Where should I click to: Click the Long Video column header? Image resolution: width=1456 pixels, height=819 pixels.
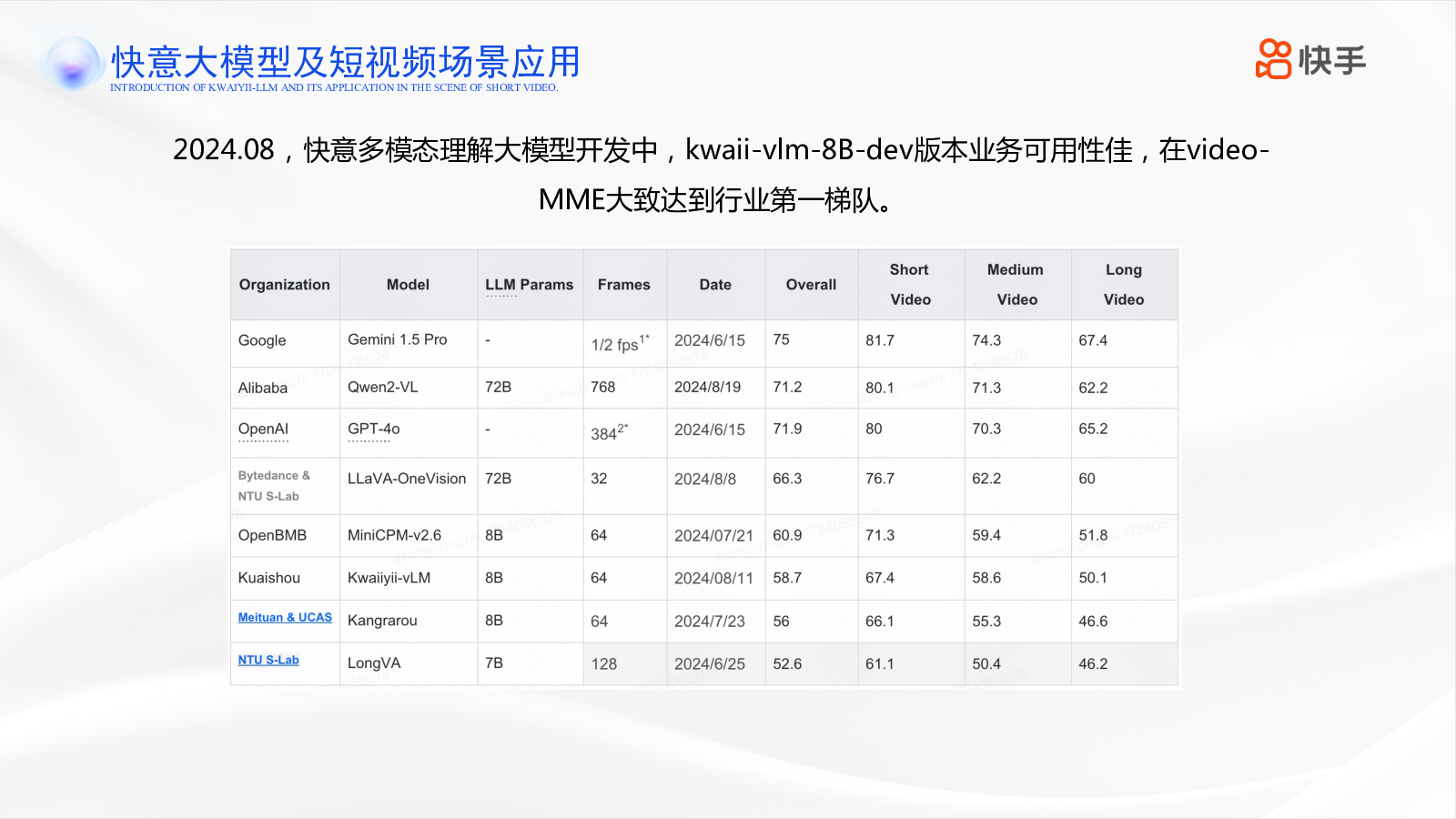(x=1124, y=285)
